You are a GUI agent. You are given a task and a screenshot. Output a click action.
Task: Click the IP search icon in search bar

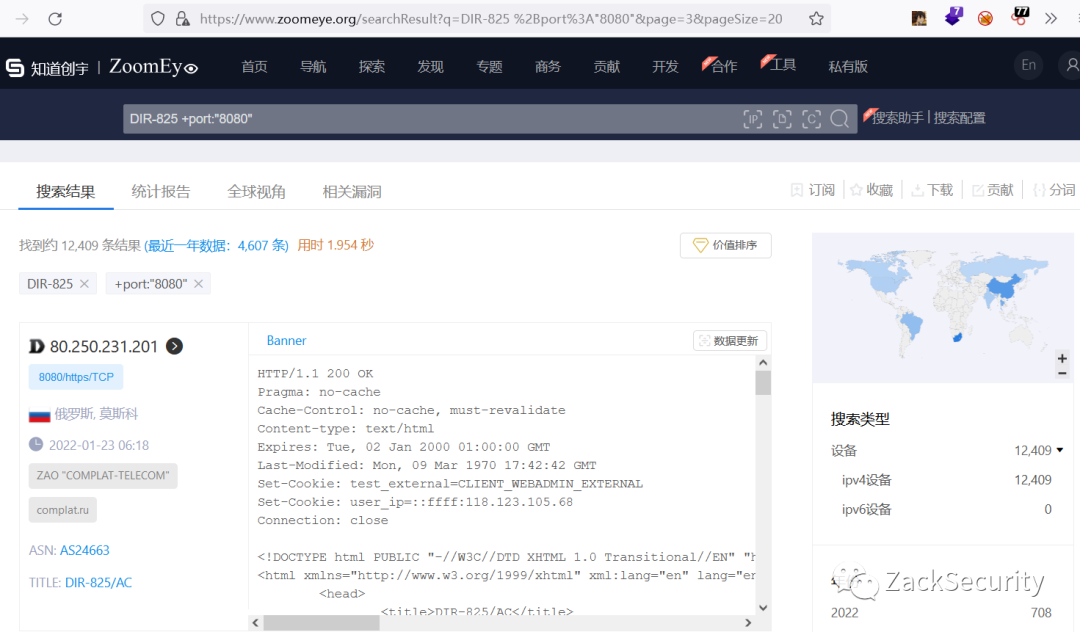[x=753, y=119]
